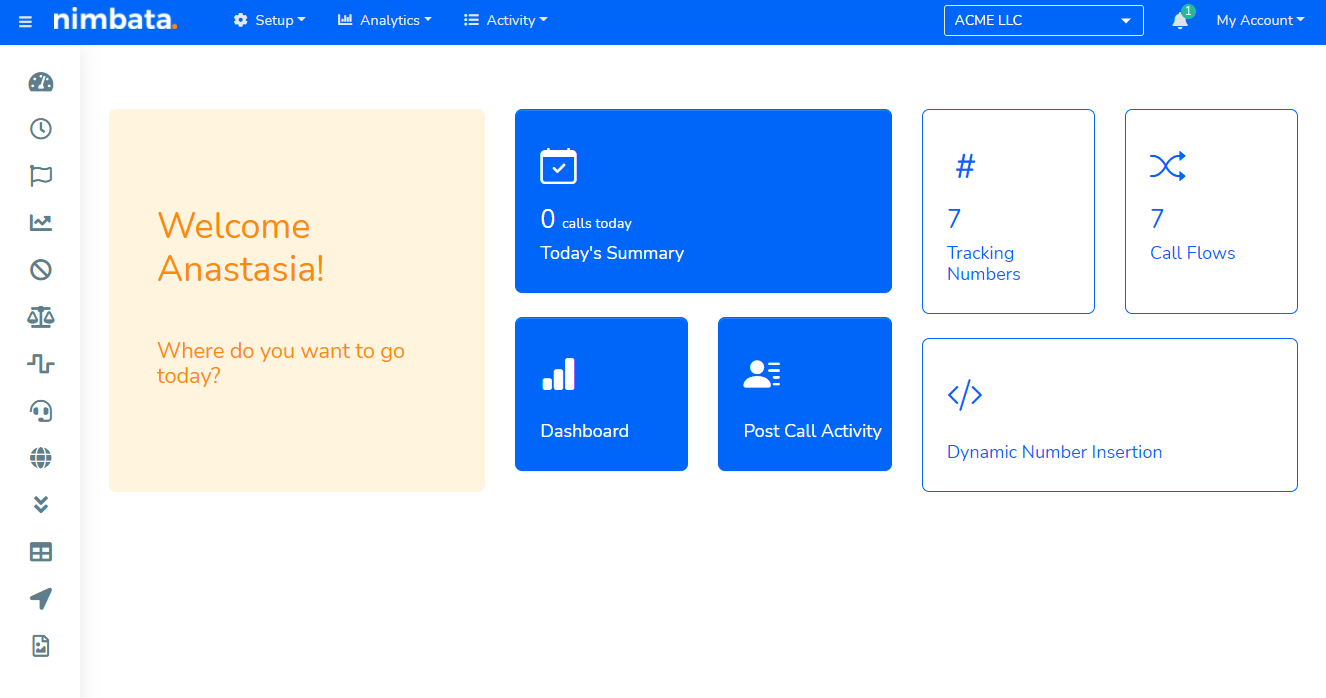1326x698 pixels.
Task: Click the Dashboard tile label
Action: 585,431
